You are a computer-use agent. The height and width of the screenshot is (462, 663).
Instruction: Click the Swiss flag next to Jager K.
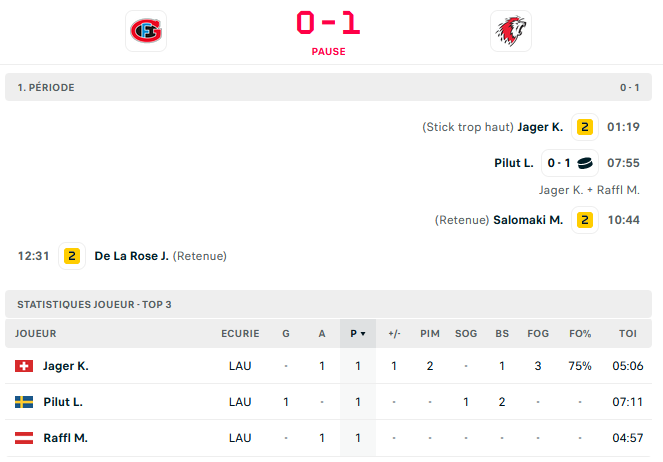(x=25, y=366)
